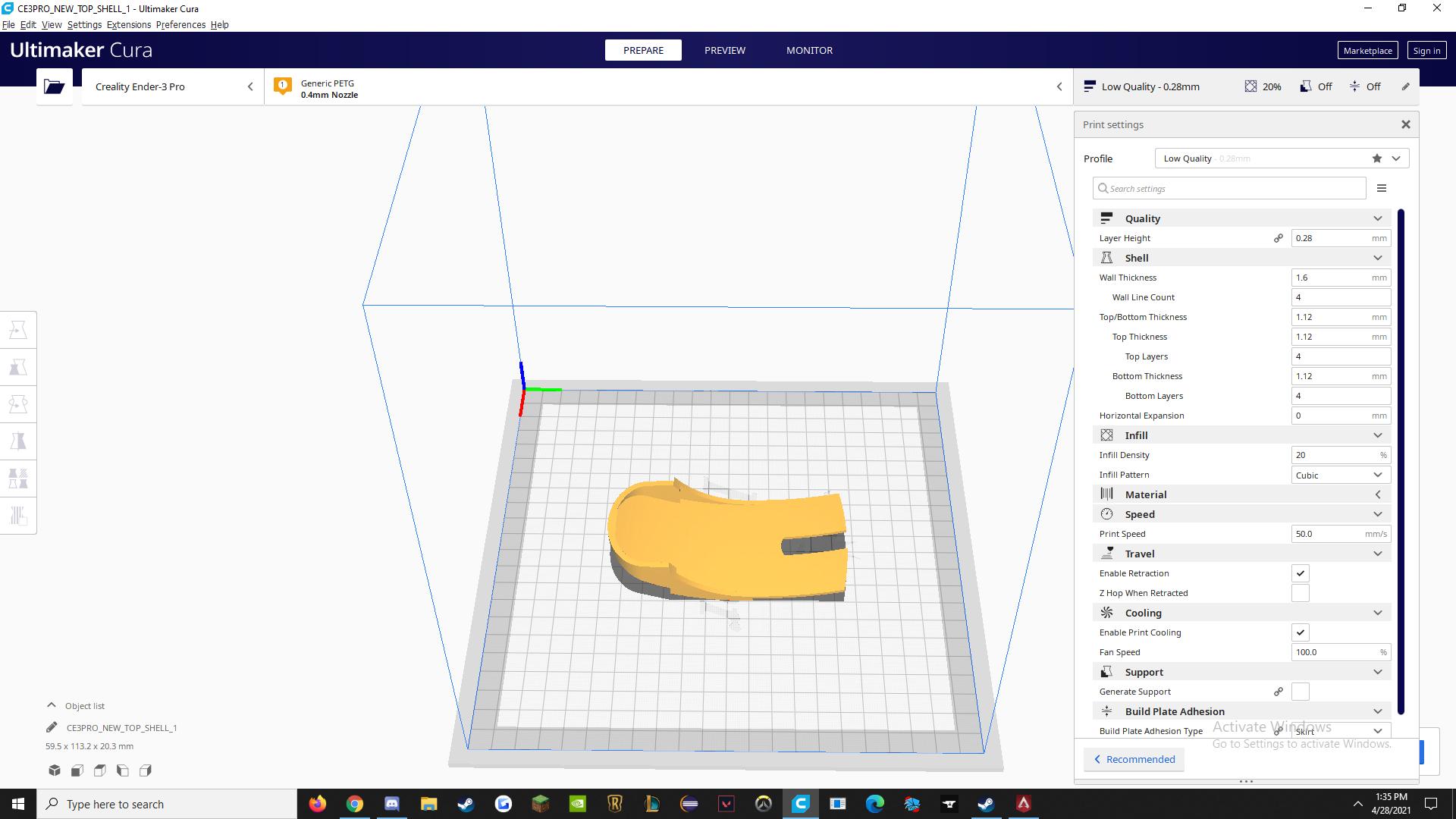1456x819 pixels.
Task: Open file folder icon
Action: coord(55,86)
